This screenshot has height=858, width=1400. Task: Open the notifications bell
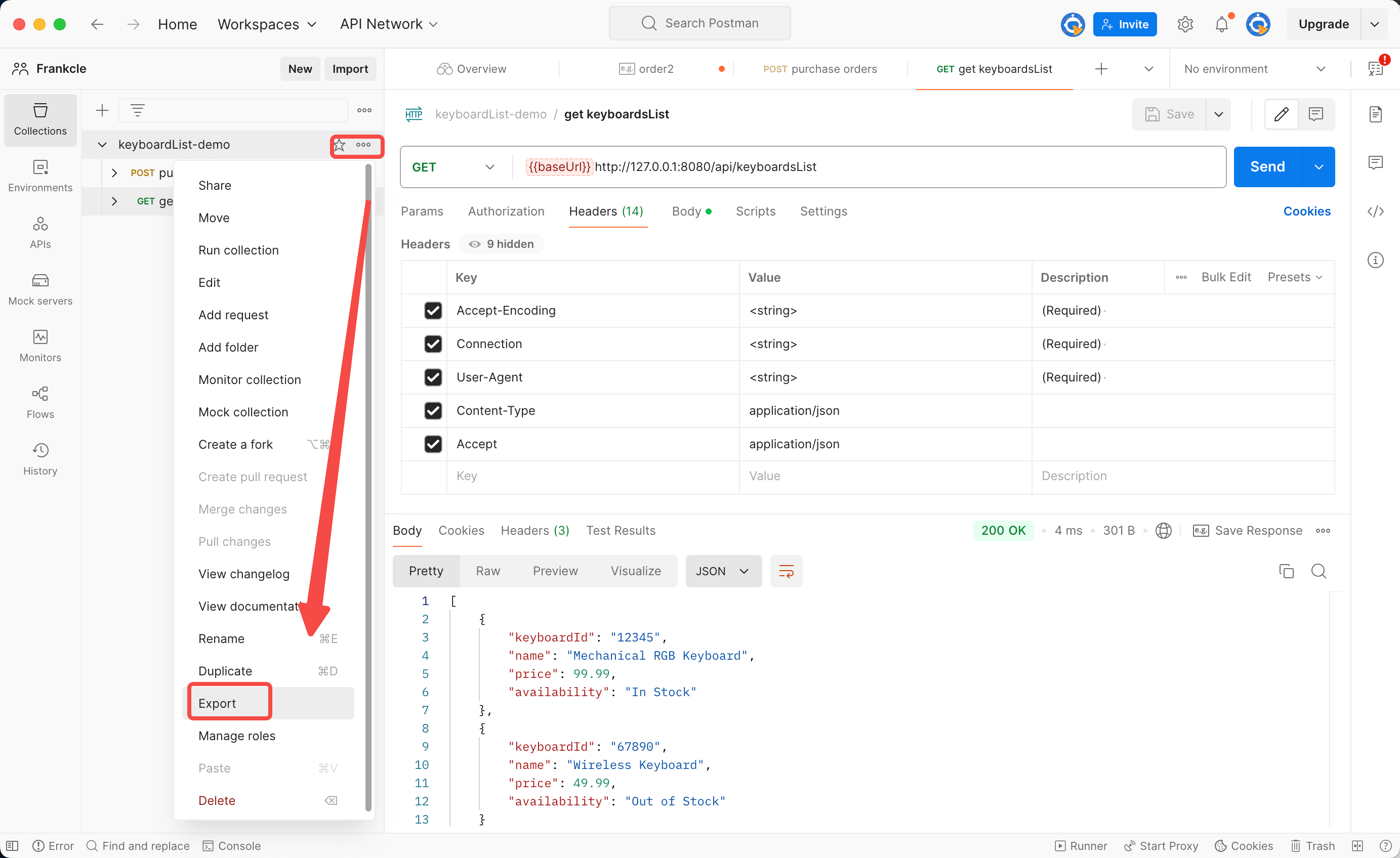1222,24
